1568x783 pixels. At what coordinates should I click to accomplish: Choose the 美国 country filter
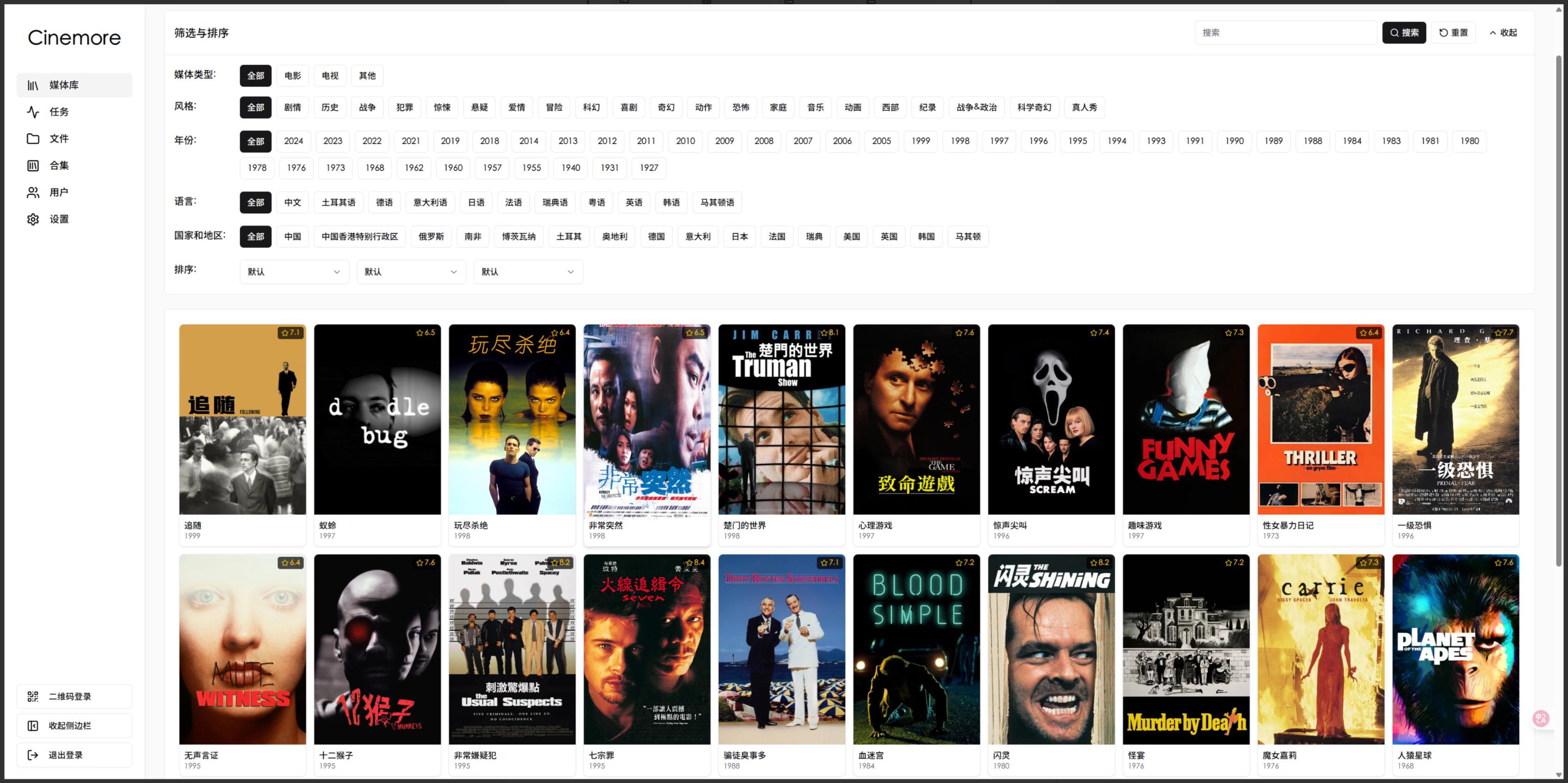click(x=851, y=236)
